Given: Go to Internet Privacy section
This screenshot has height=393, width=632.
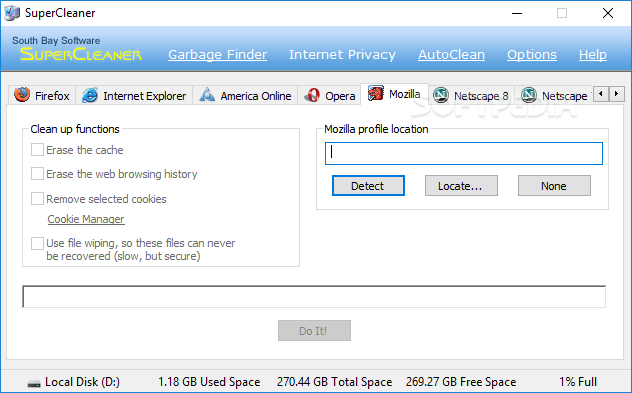Looking at the screenshot, I should (x=342, y=54).
